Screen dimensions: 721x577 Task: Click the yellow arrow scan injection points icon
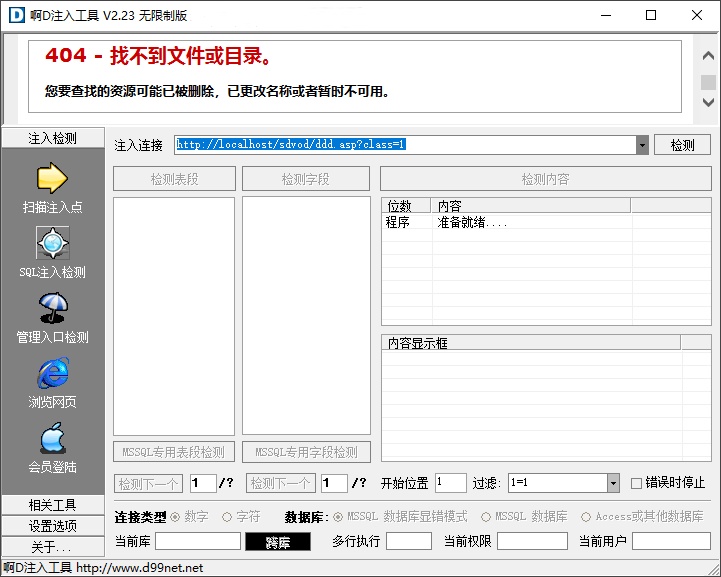(x=52, y=178)
